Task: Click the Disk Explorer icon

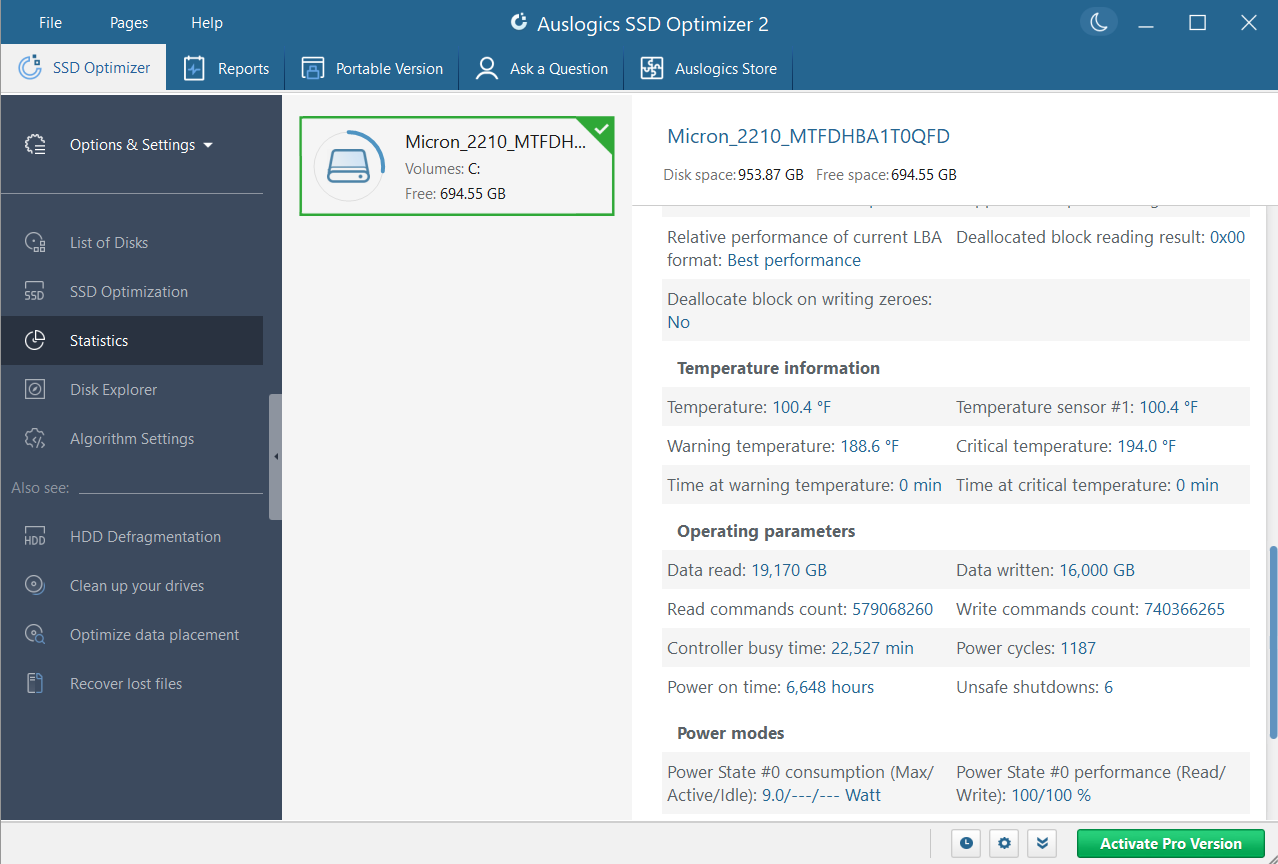Action: [x=35, y=389]
